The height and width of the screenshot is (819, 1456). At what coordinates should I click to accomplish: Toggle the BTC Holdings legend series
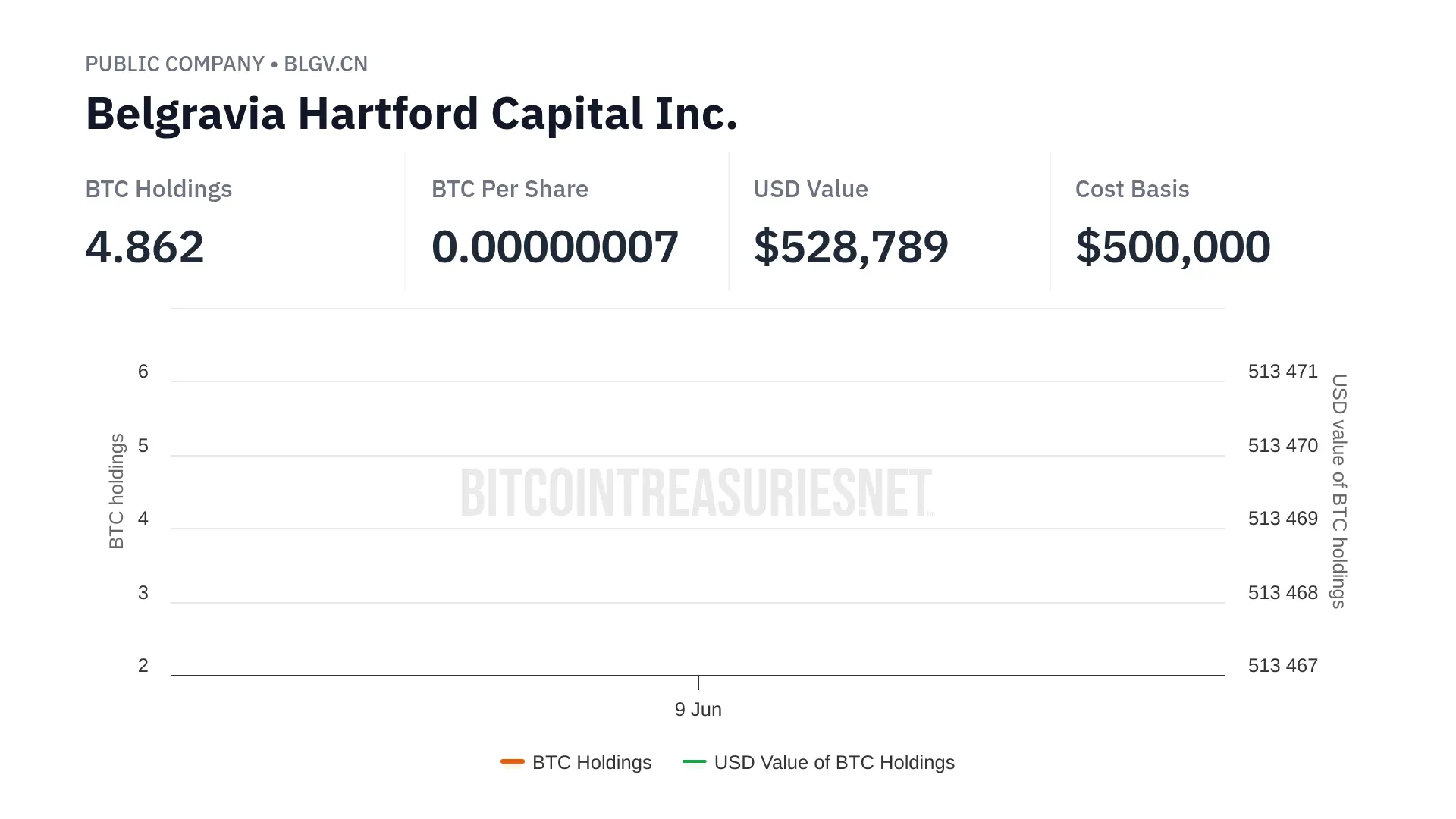coord(591,762)
